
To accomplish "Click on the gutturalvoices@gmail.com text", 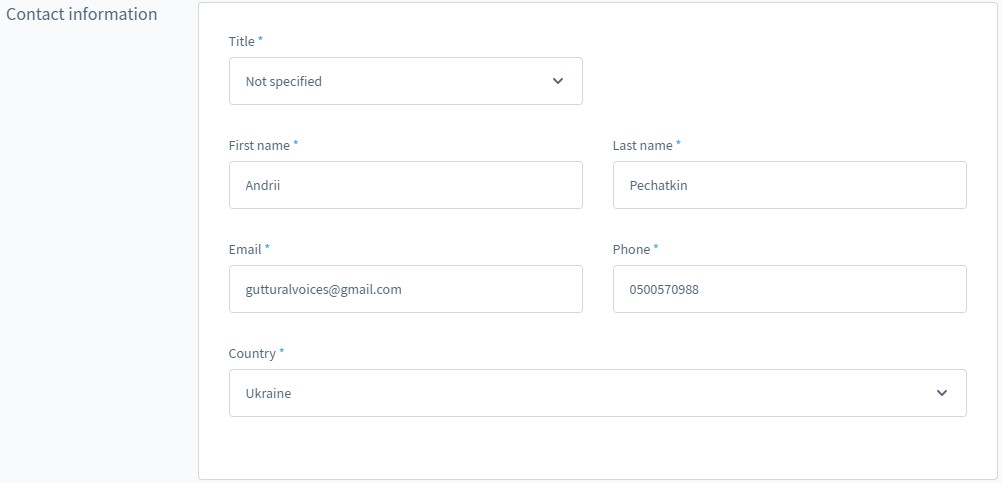I will (x=323, y=289).
